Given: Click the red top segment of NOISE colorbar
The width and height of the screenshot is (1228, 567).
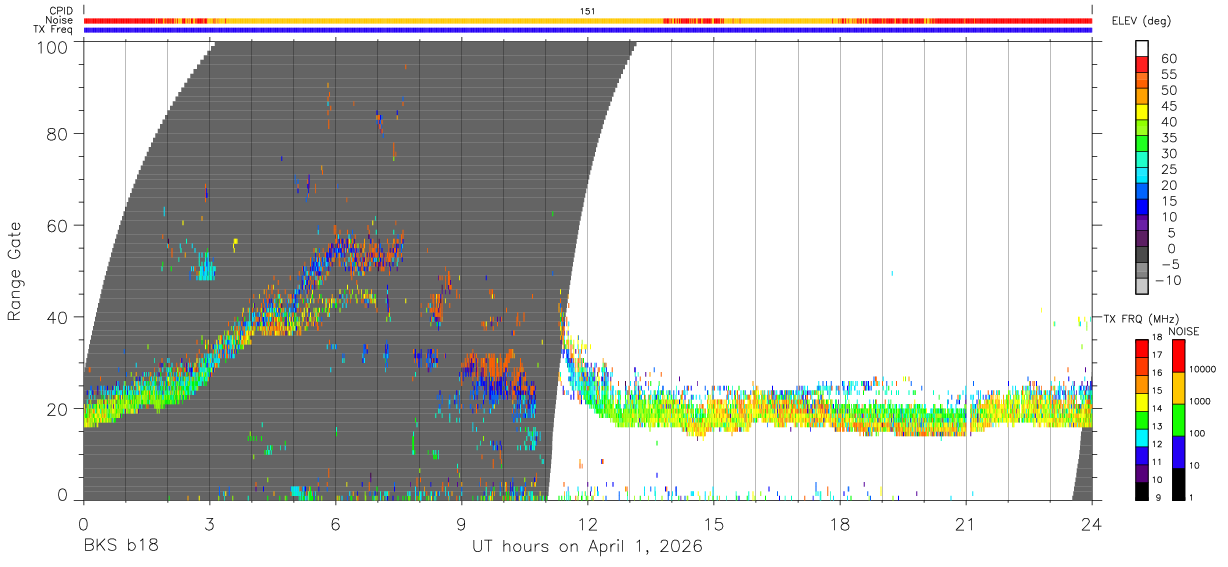Looking at the screenshot, I should pos(1179,355).
